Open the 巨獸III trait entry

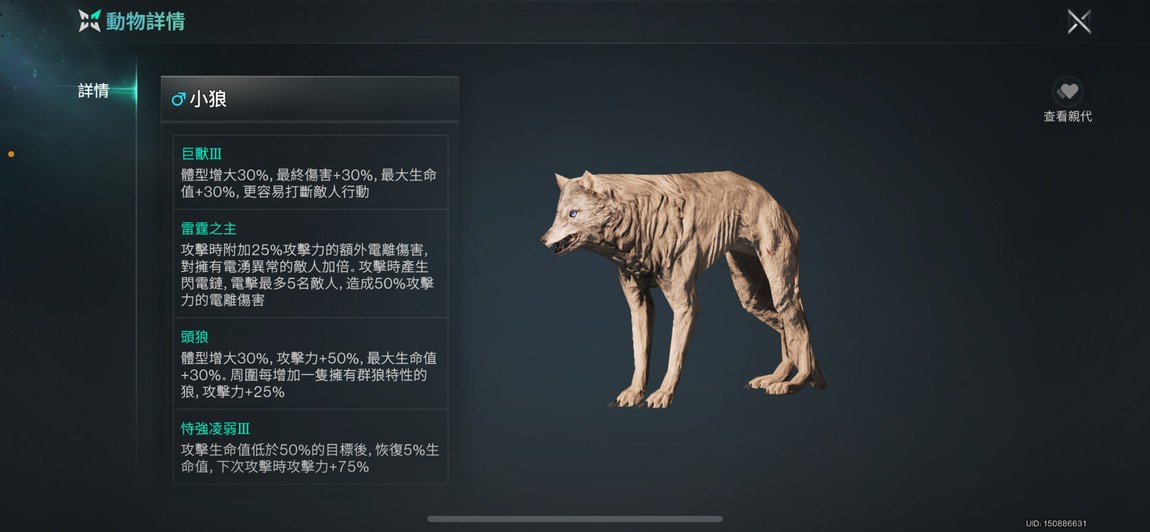tap(310, 172)
